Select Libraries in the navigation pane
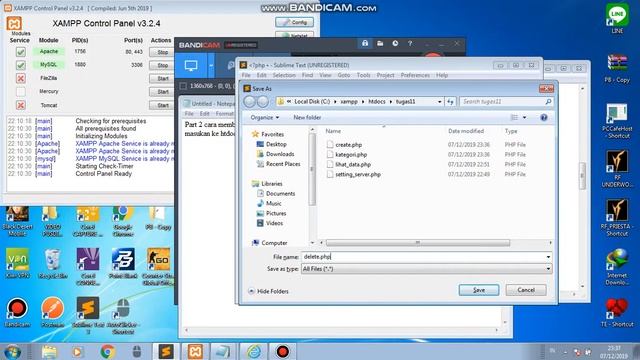This screenshot has height=360, width=640. click(271, 184)
